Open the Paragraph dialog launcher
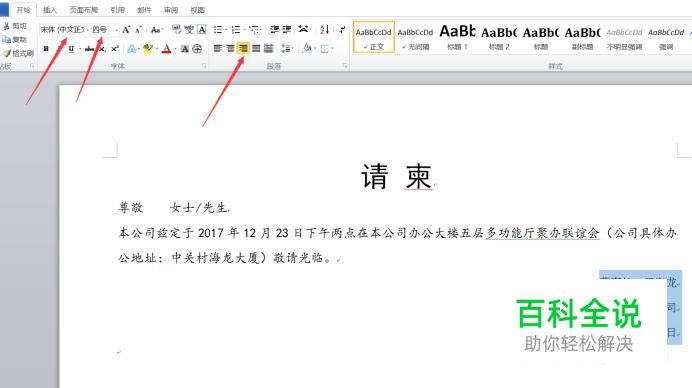 [x=345, y=66]
